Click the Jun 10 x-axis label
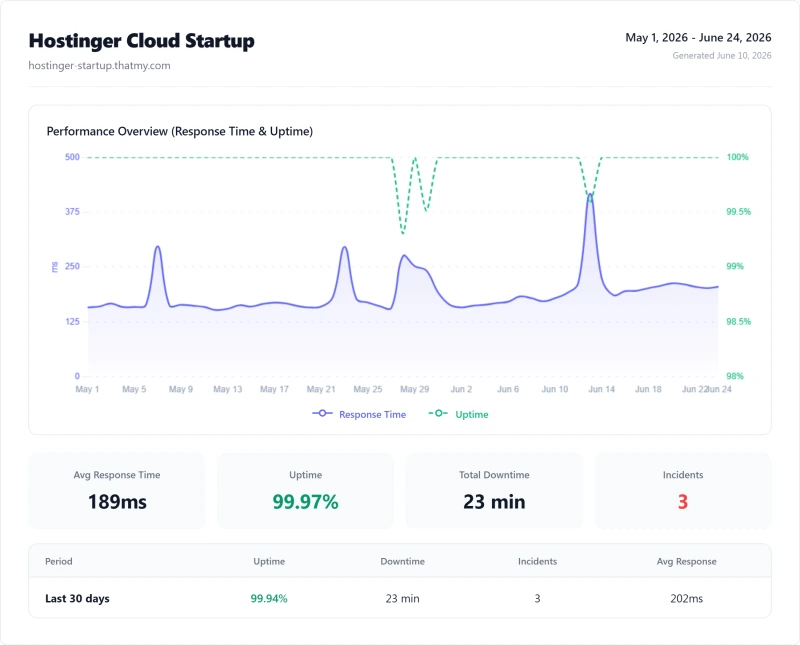This screenshot has height=645, width=800. click(x=555, y=389)
